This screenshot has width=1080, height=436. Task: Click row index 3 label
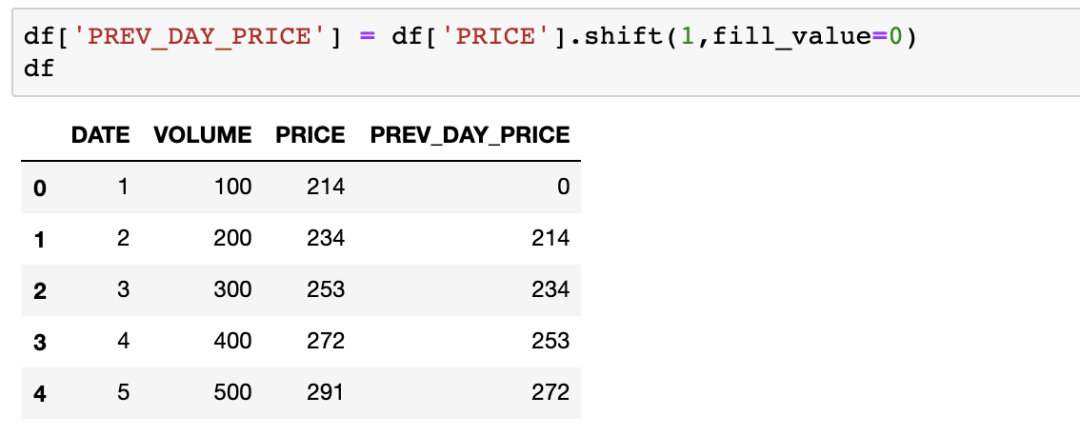(40, 342)
